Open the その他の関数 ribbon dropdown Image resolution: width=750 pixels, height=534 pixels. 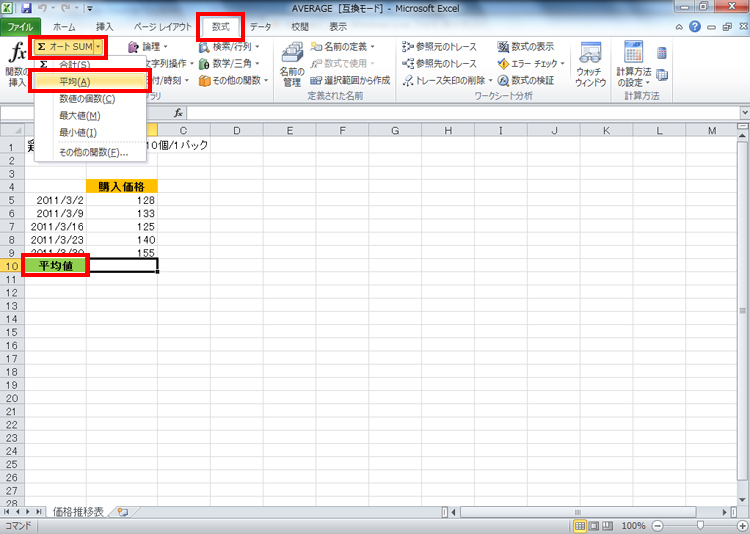point(233,80)
